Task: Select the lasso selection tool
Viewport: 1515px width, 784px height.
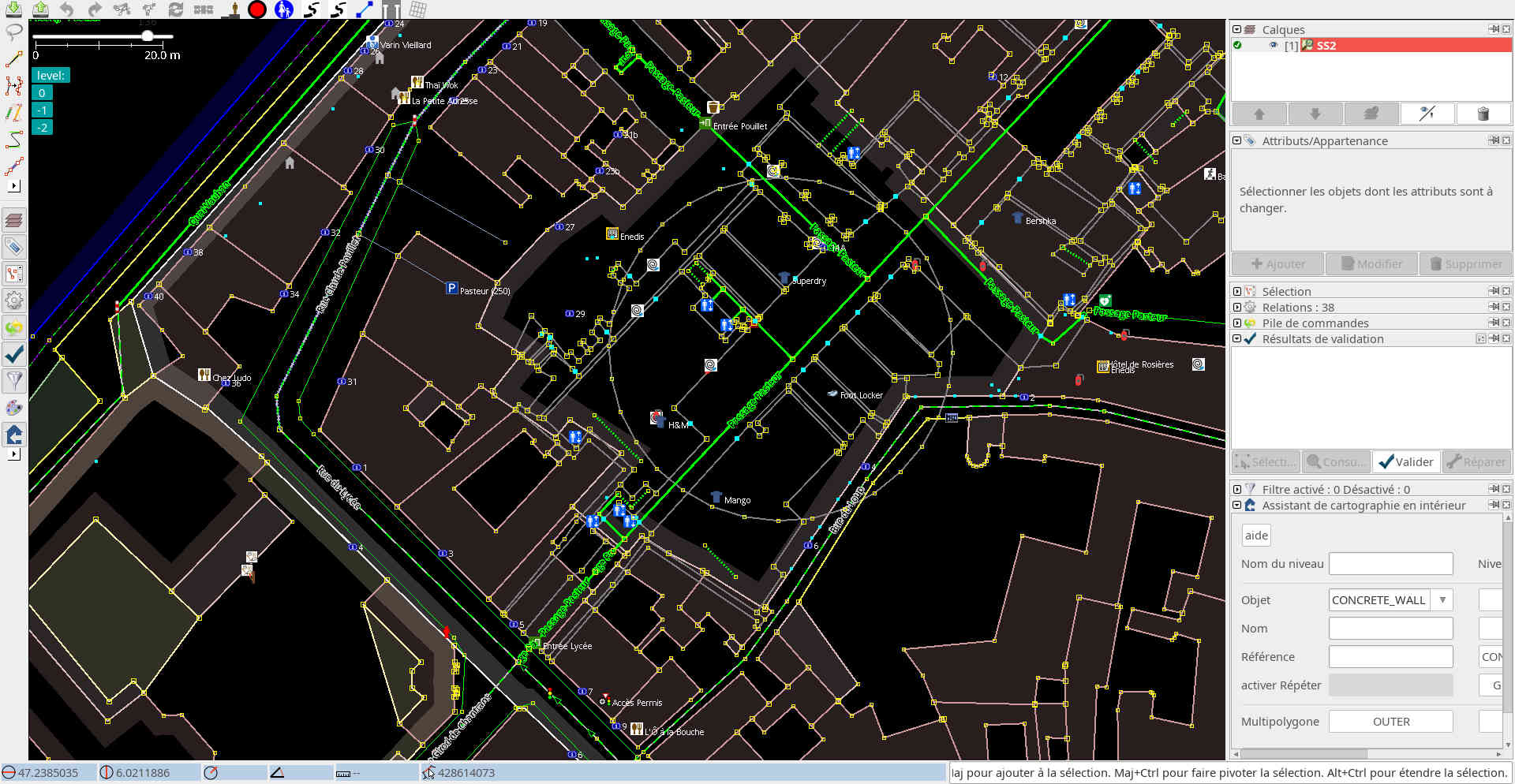Action: (13, 32)
